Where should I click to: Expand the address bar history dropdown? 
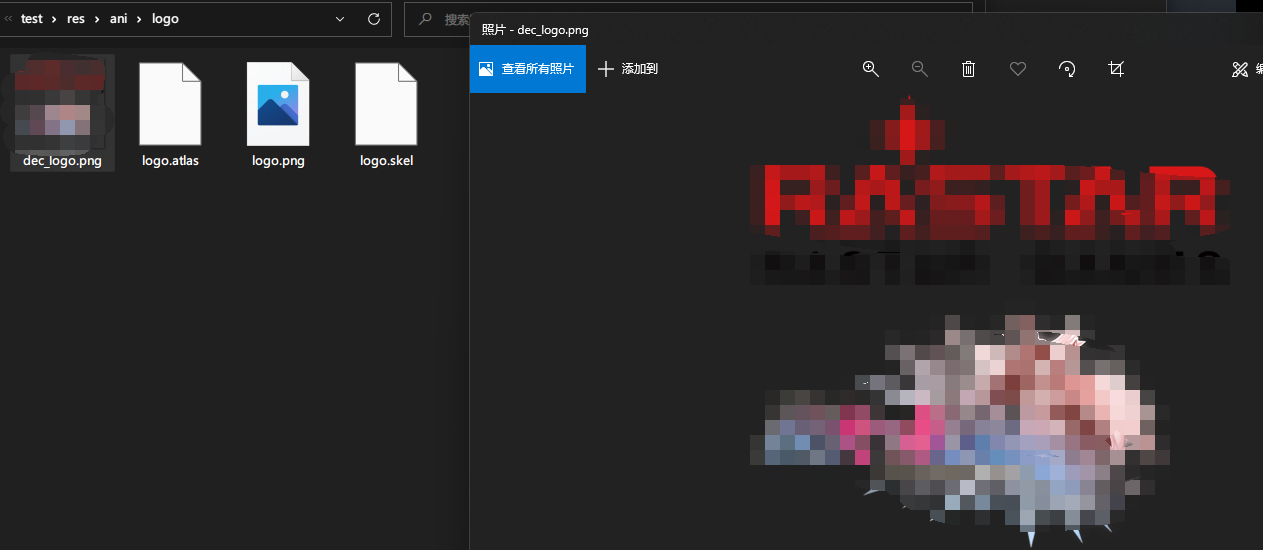341,19
